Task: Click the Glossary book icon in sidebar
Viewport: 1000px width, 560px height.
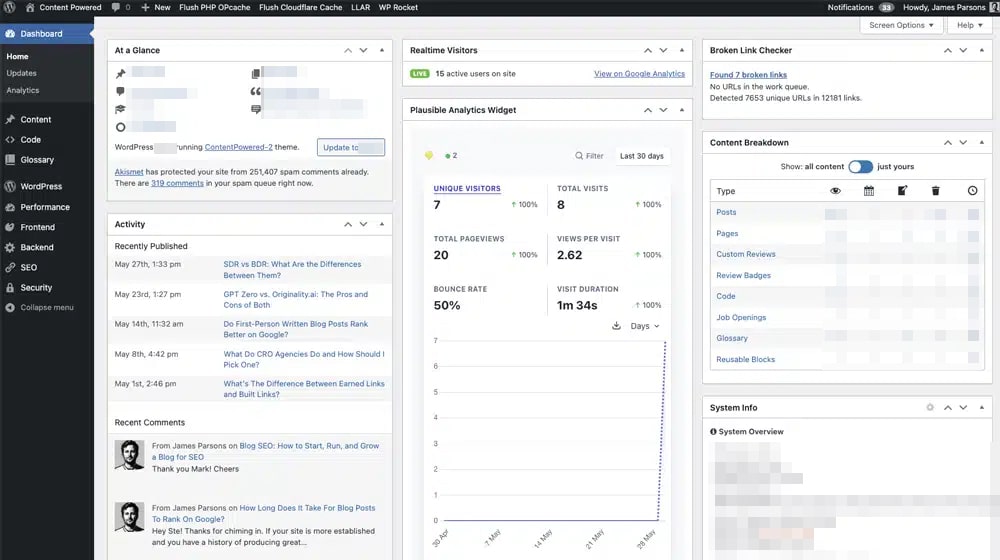Action: click(x=10, y=160)
